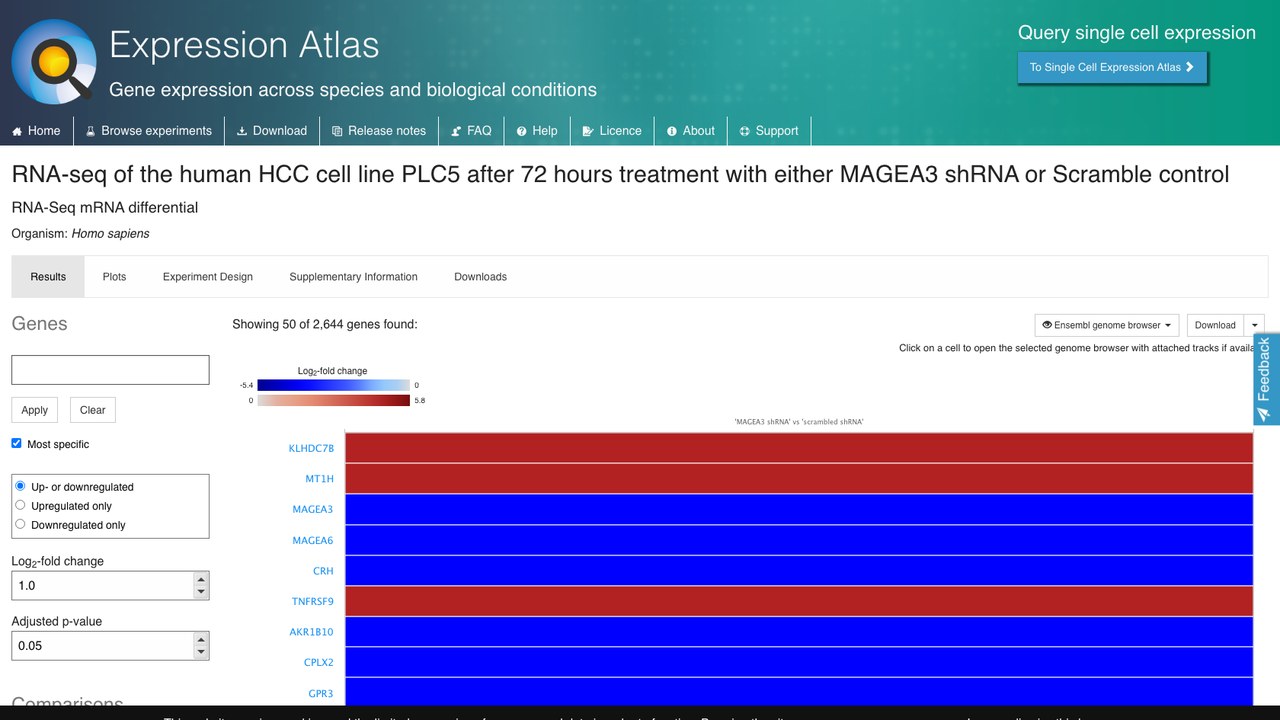This screenshot has height=720, width=1280.
Task: Decrease the Adjusted p-value stepper
Action: point(201,652)
